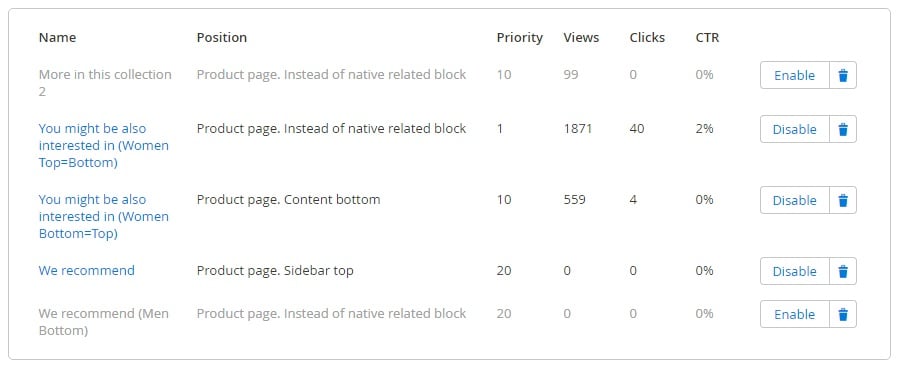
Task: Click the Views column header
Action: (582, 37)
